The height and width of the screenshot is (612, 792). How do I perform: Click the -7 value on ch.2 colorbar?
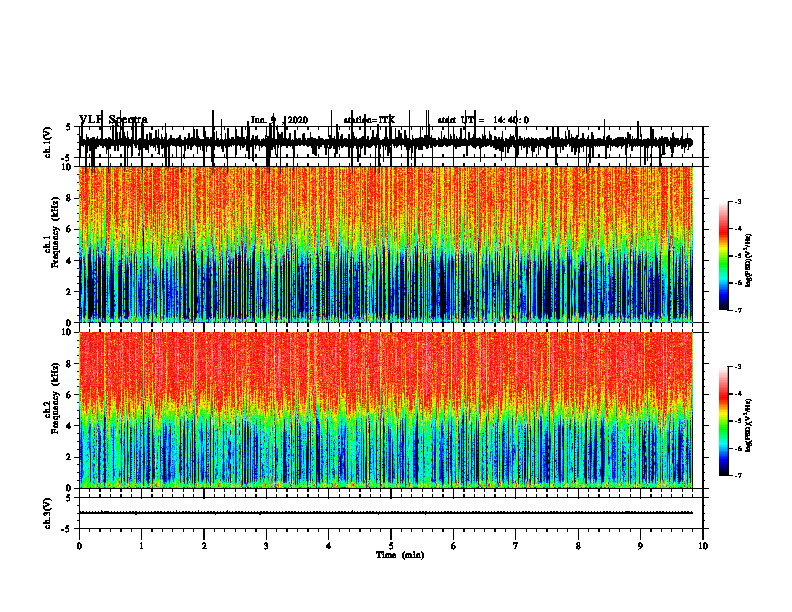click(738, 475)
